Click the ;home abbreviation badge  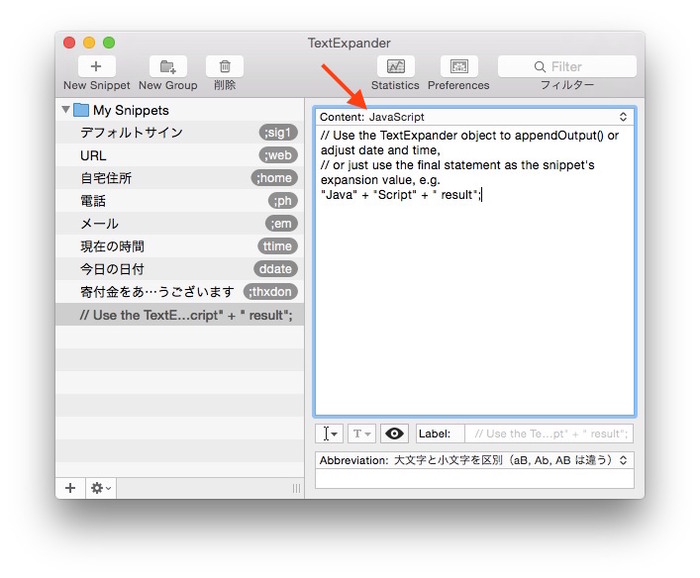coord(274,178)
